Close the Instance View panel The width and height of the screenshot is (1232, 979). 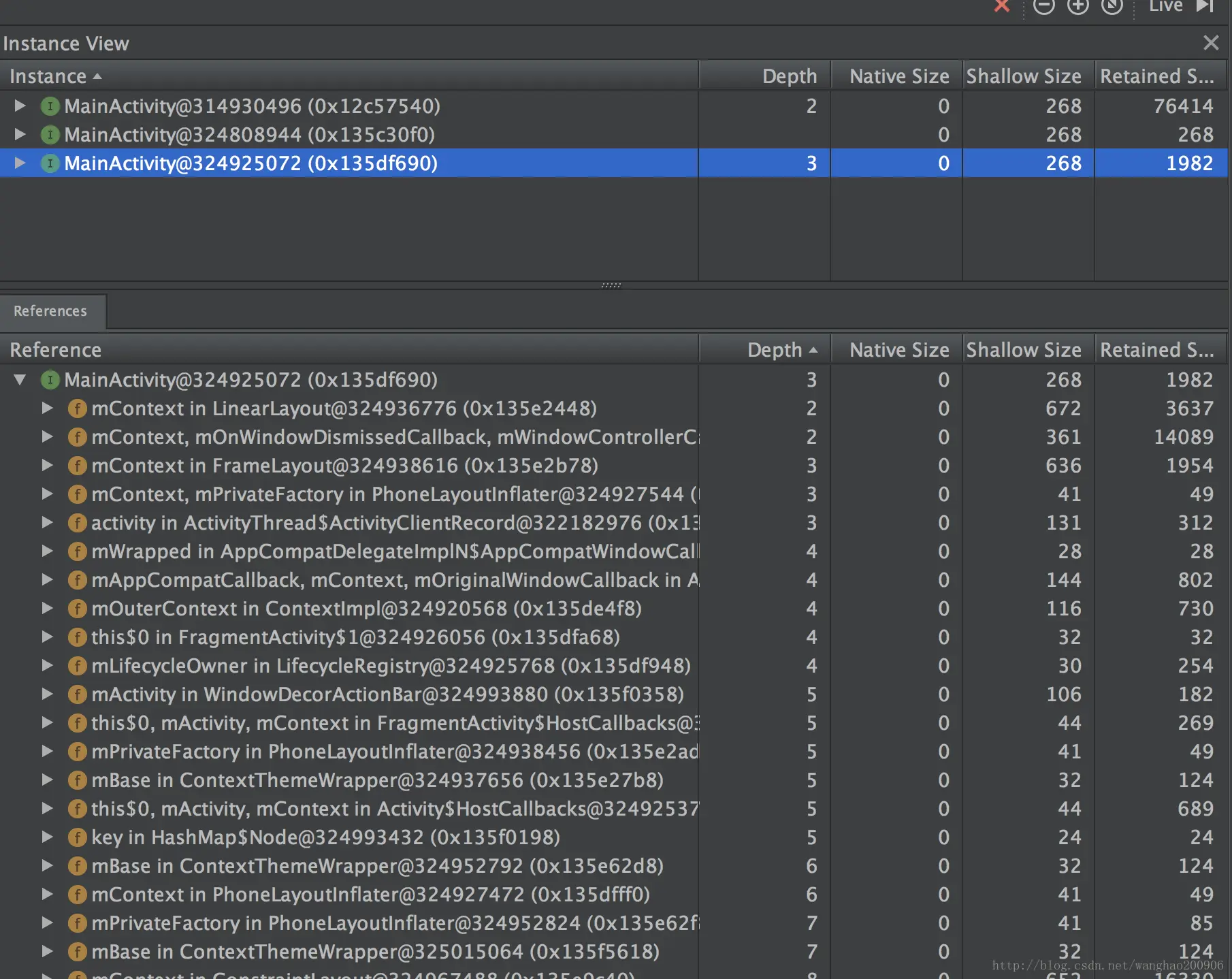pyautogui.click(x=1211, y=43)
